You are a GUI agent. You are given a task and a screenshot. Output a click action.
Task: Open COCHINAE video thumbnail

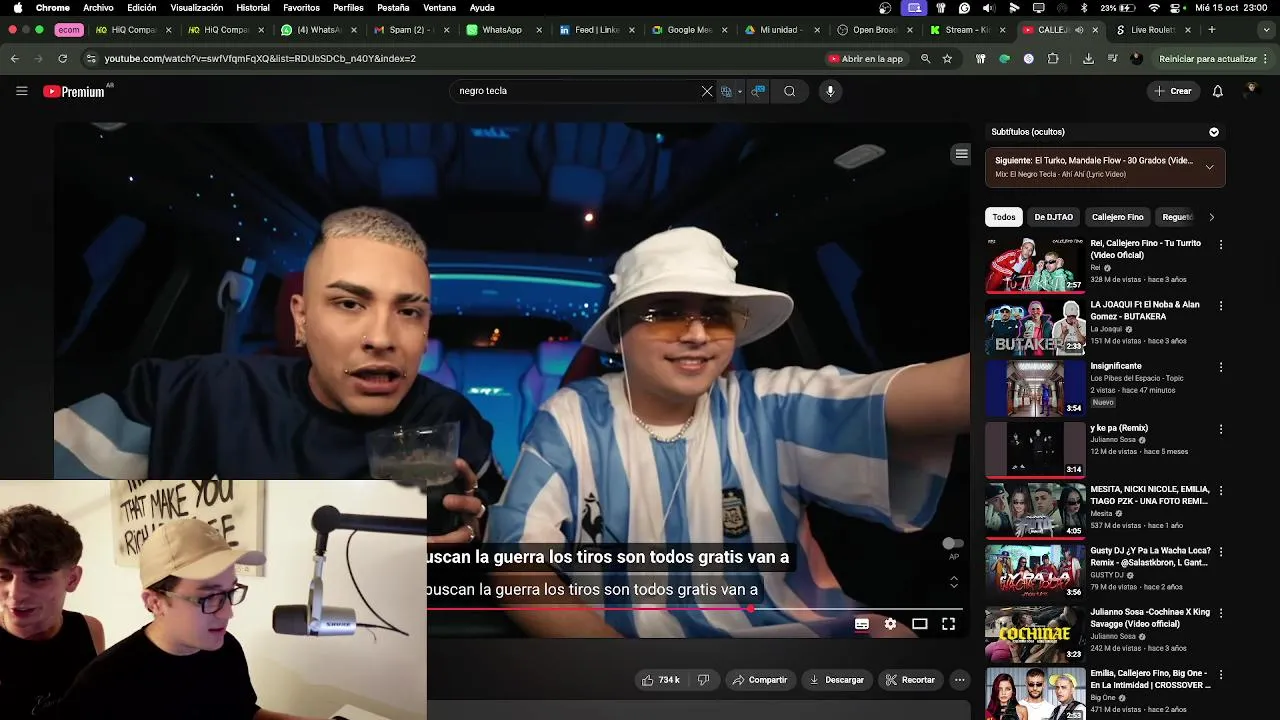1035,634
